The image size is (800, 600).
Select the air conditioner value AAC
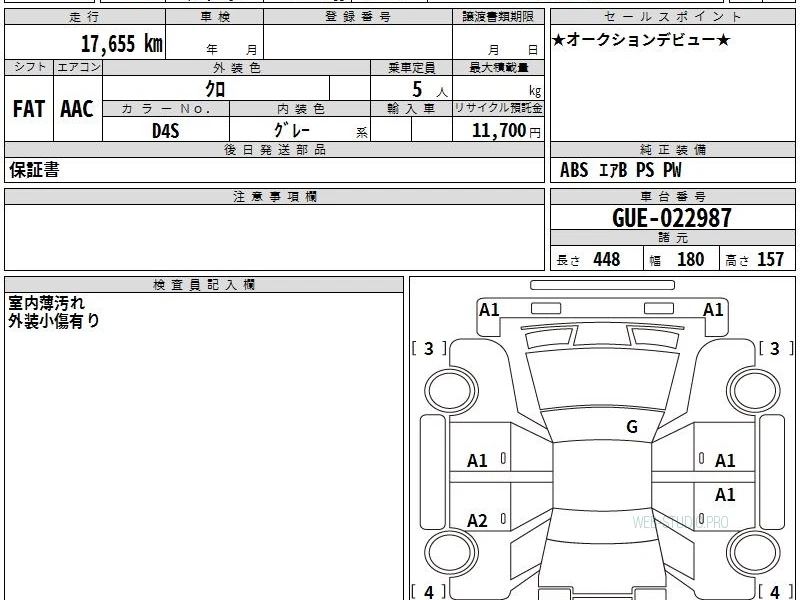(77, 109)
